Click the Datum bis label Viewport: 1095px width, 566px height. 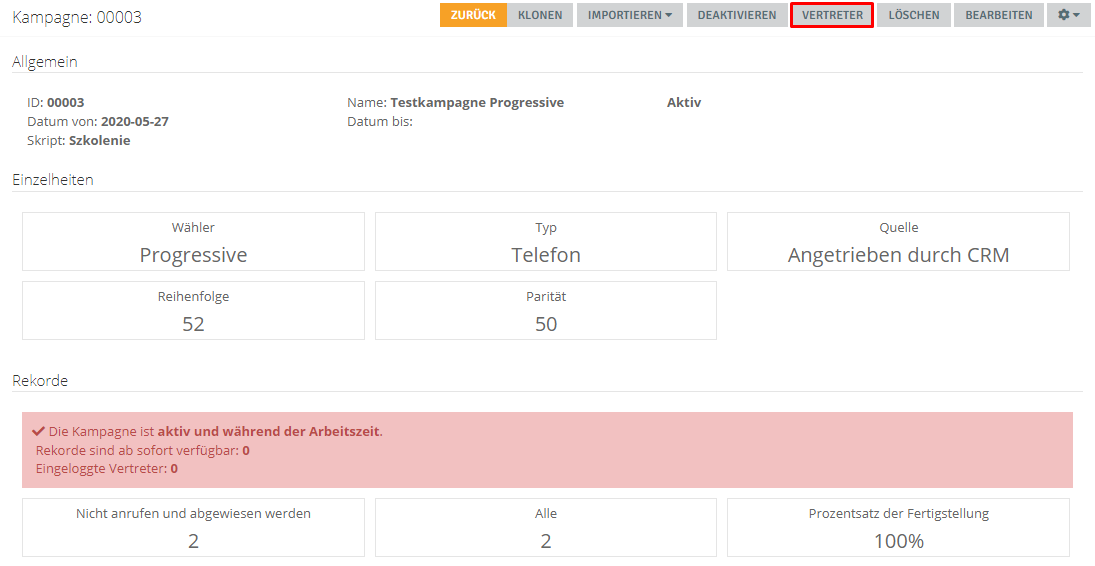380,122
